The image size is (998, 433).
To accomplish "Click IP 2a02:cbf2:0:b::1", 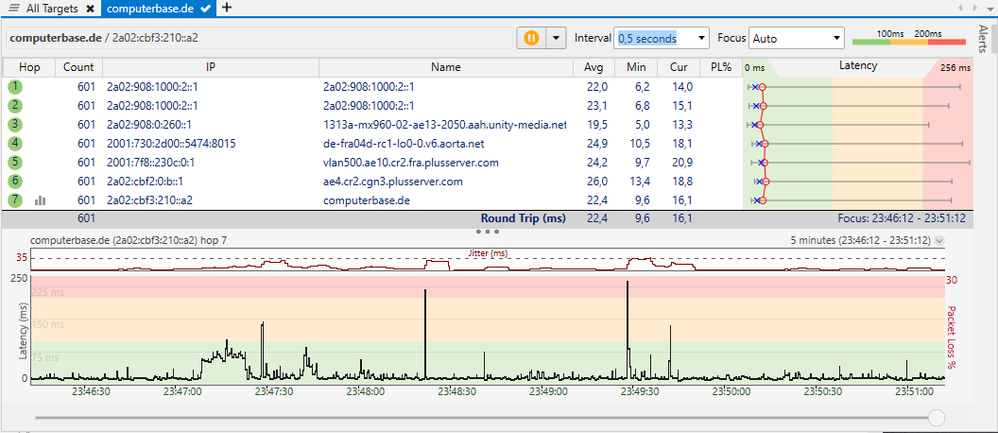I will pos(145,182).
